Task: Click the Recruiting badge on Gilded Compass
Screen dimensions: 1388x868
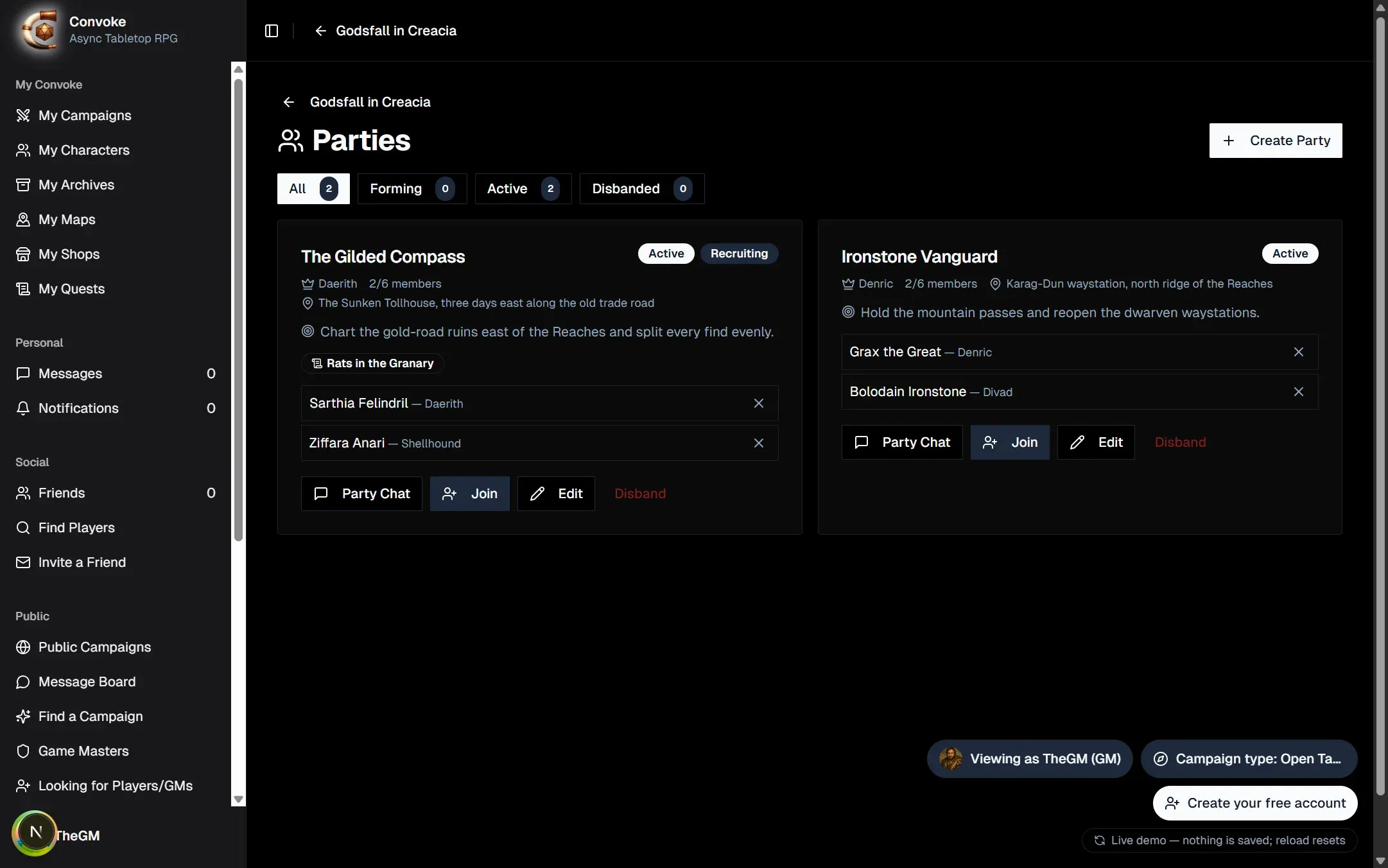Action: click(x=739, y=254)
